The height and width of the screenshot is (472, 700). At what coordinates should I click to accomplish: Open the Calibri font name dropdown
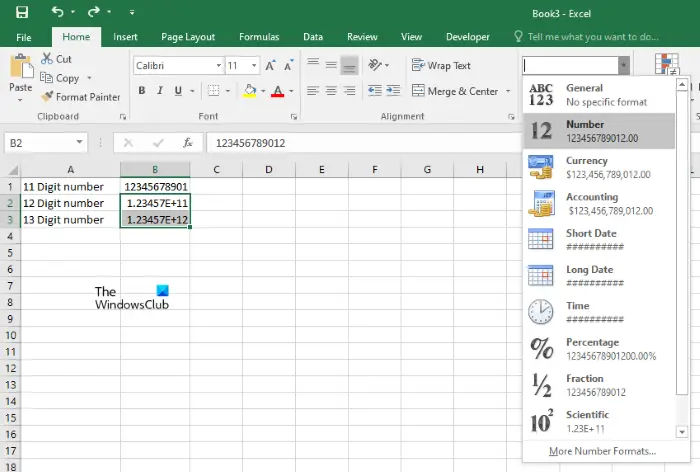coord(217,65)
